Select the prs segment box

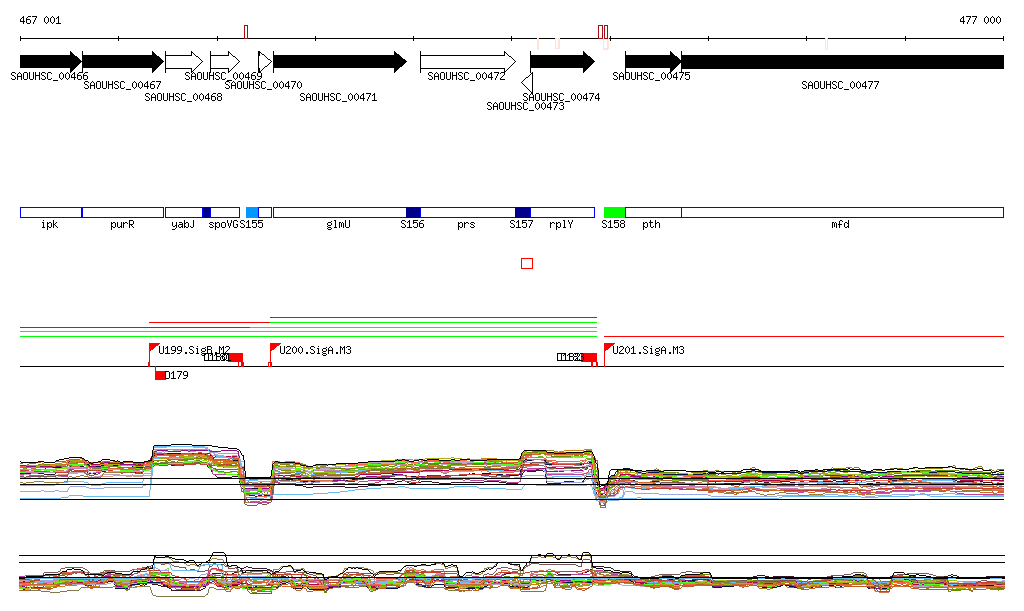pyautogui.click(x=468, y=213)
